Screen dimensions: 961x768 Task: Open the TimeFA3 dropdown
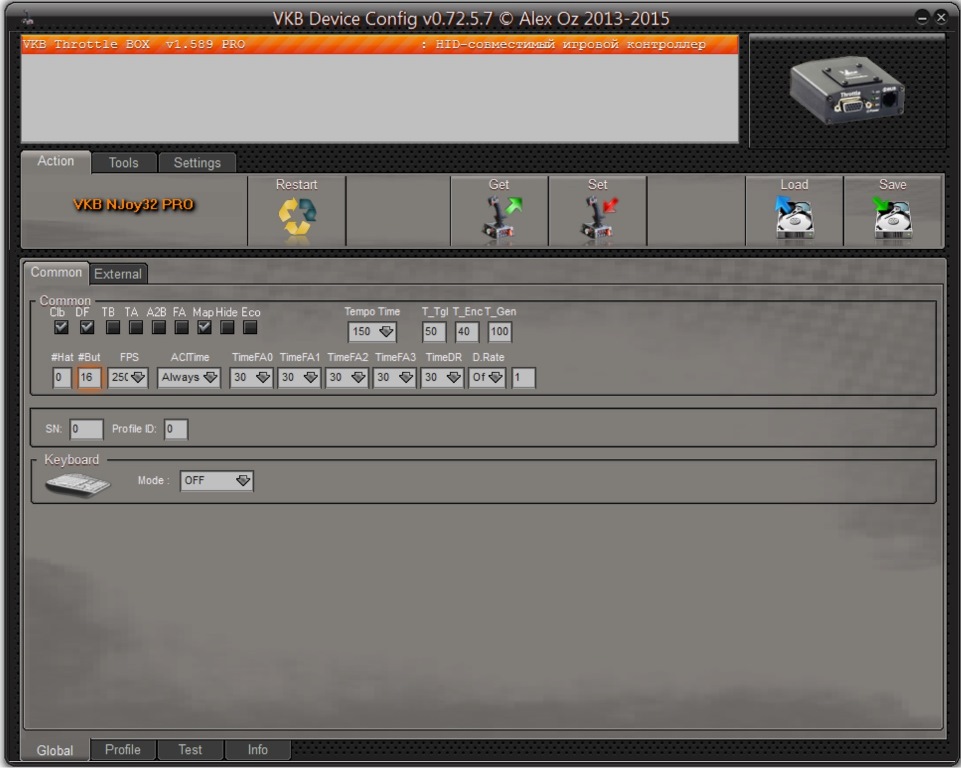tap(395, 378)
